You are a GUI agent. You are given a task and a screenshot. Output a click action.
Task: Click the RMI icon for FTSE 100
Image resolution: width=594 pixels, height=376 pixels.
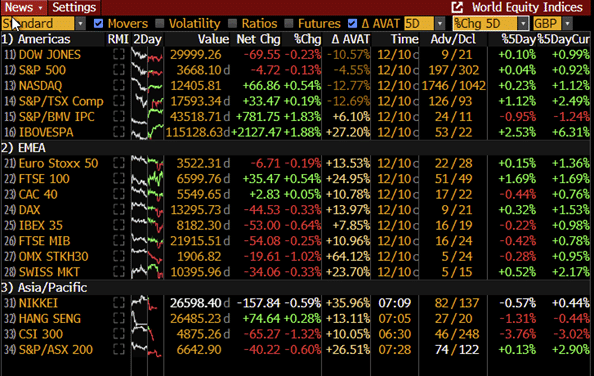click(x=119, y=179)
